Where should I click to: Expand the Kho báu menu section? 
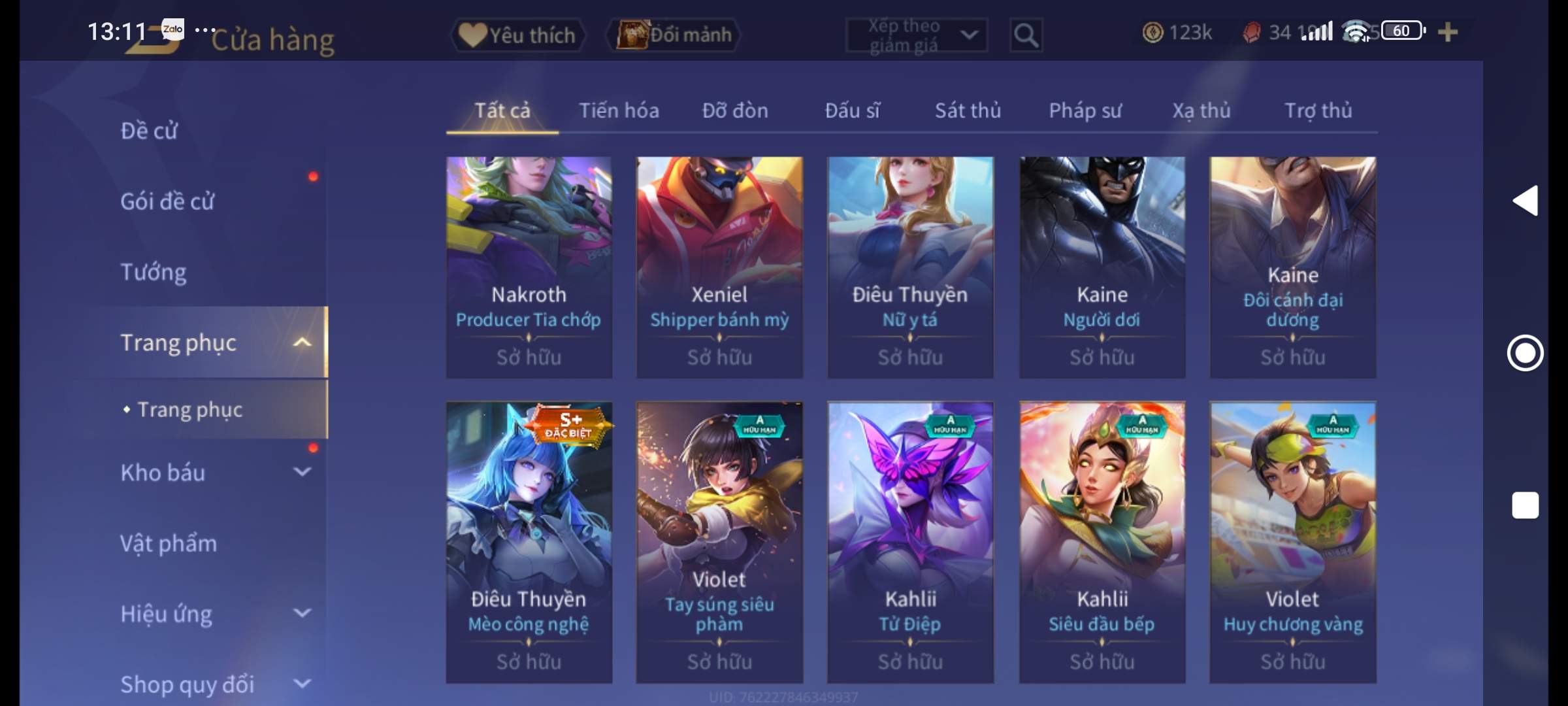point(302,471)
